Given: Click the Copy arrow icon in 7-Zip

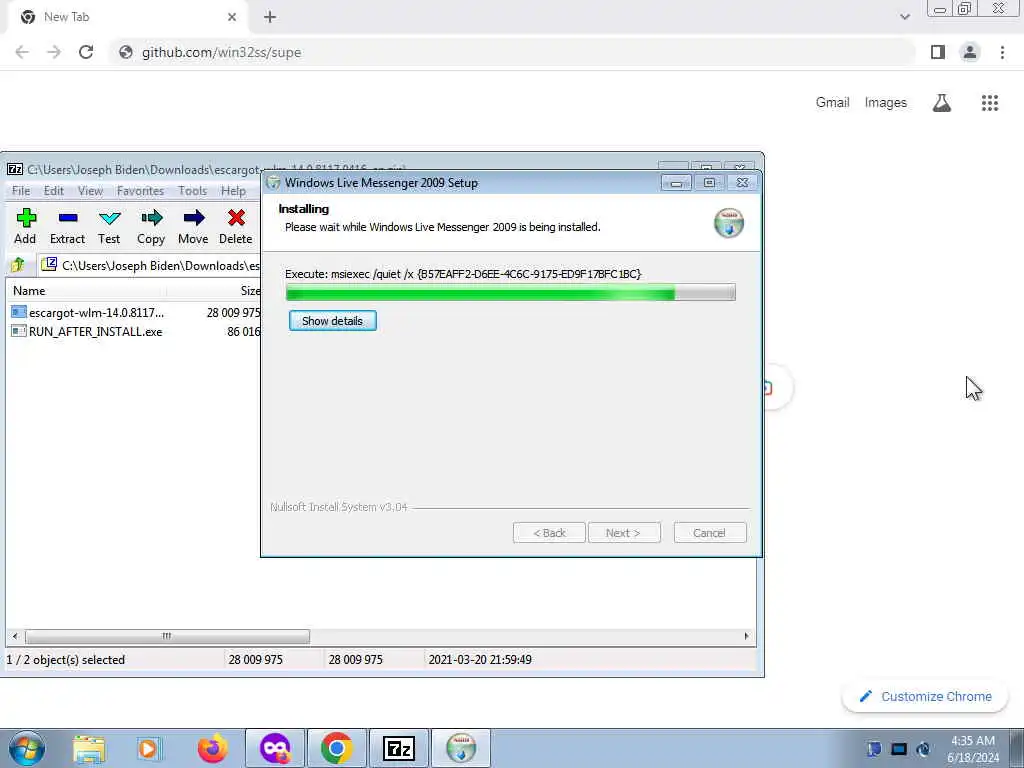Looking at the screenshot, I should 151,226.
